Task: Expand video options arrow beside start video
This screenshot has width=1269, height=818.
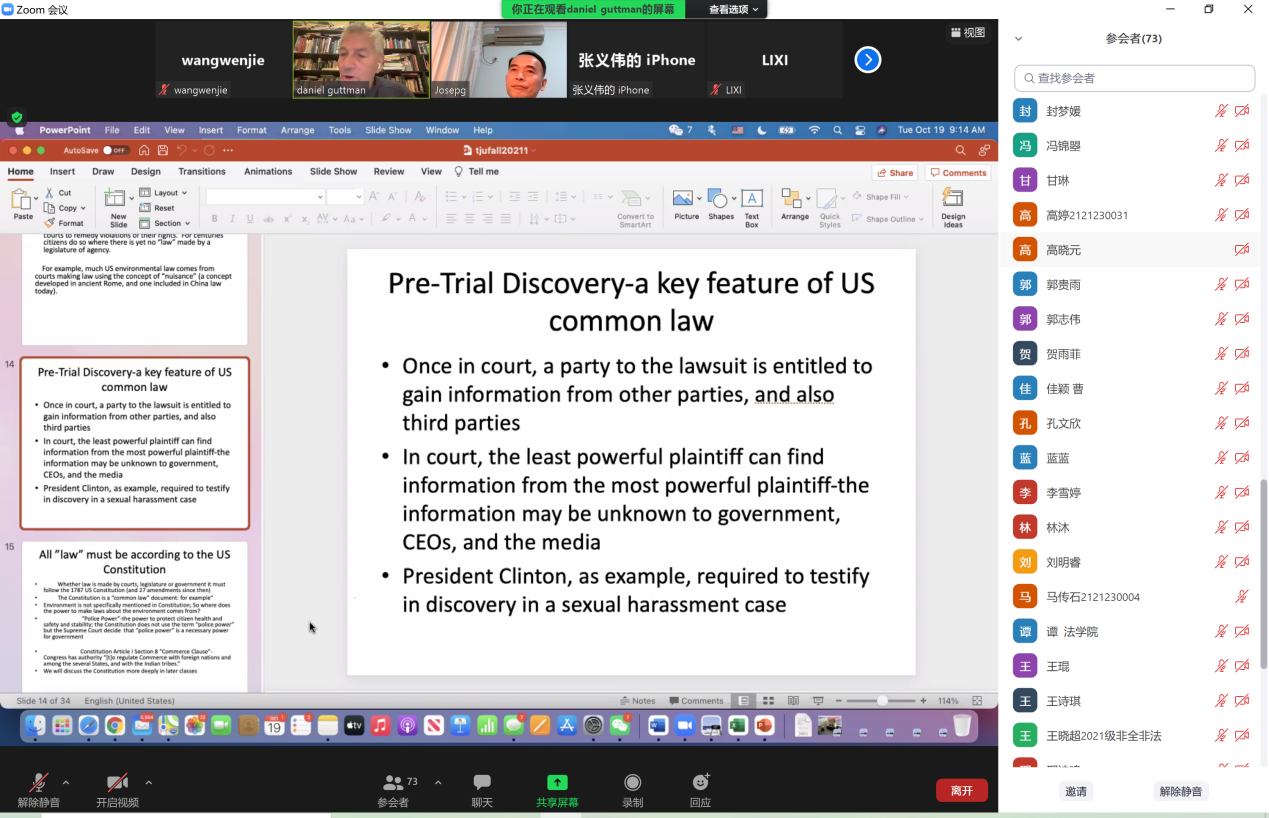Action: click(149, 783)
